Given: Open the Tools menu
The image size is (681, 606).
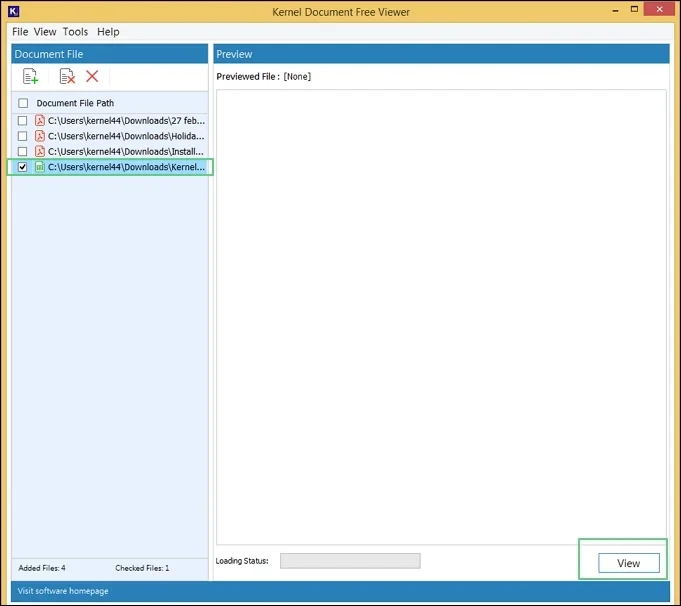Looking at the screenshot, I should click(x=75, y=32).
